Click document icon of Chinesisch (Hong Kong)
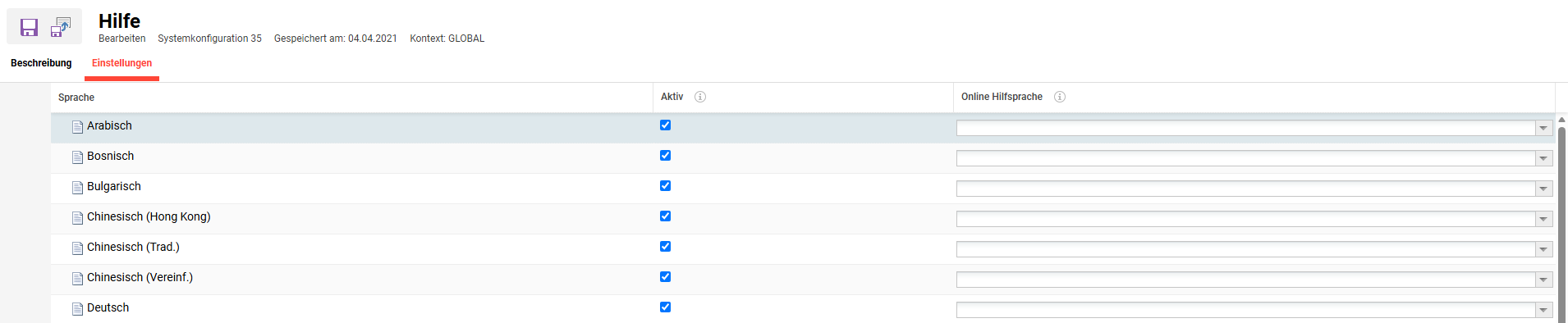 (77, 217)
